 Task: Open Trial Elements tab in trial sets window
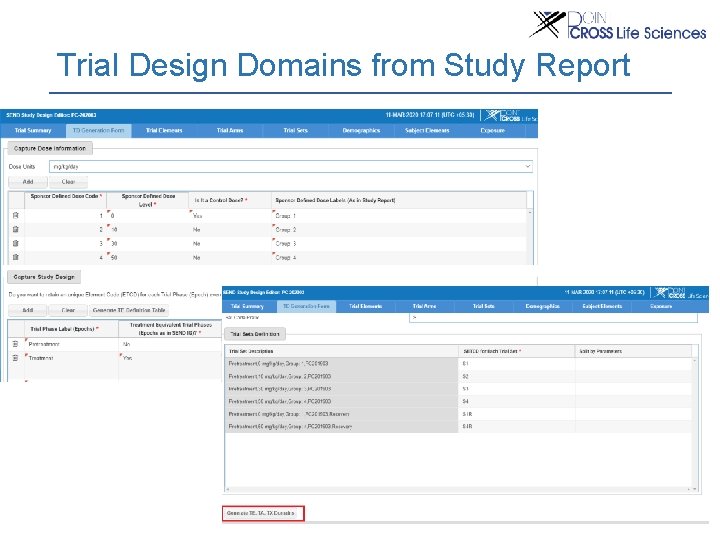[x=366, y=306]
